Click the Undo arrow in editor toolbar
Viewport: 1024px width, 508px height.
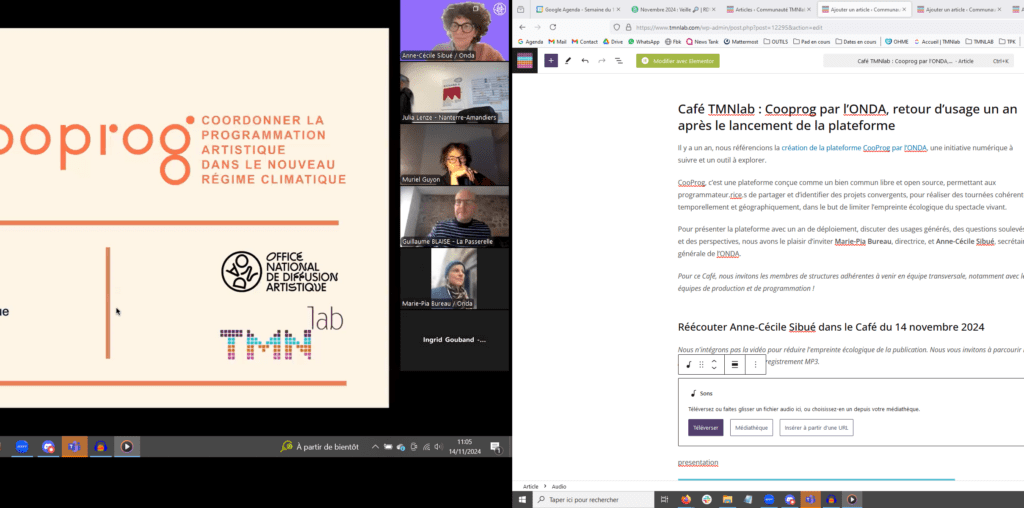[x=585, y=61]
